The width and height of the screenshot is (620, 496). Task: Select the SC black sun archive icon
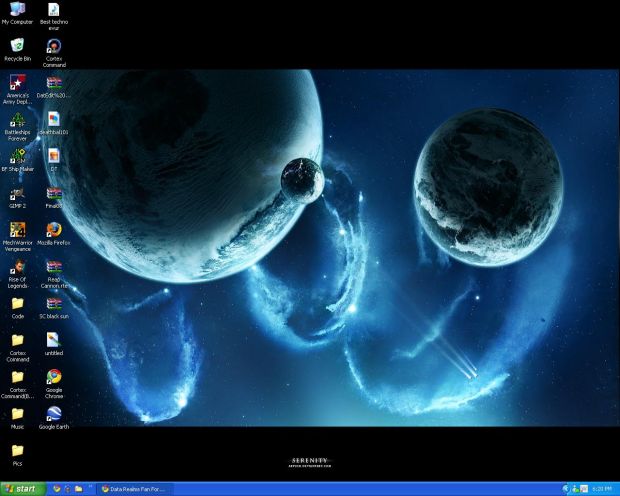tap(54, 308)
